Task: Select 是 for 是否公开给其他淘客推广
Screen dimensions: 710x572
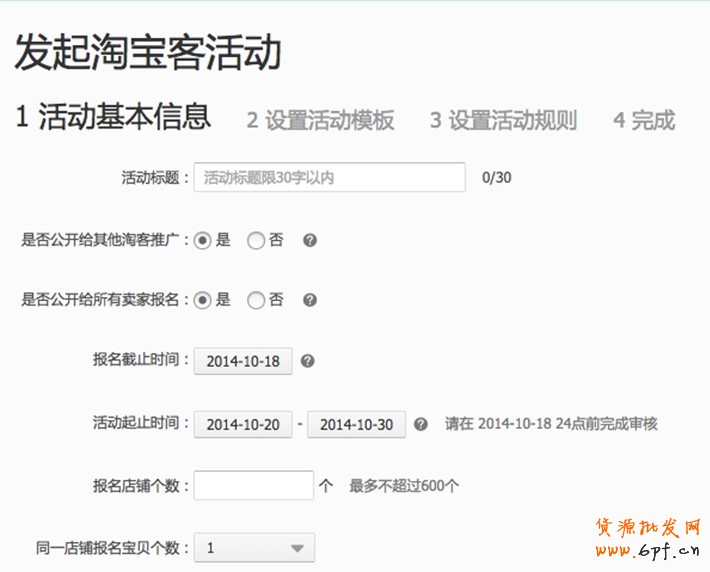Action: [x=202, y=240]
